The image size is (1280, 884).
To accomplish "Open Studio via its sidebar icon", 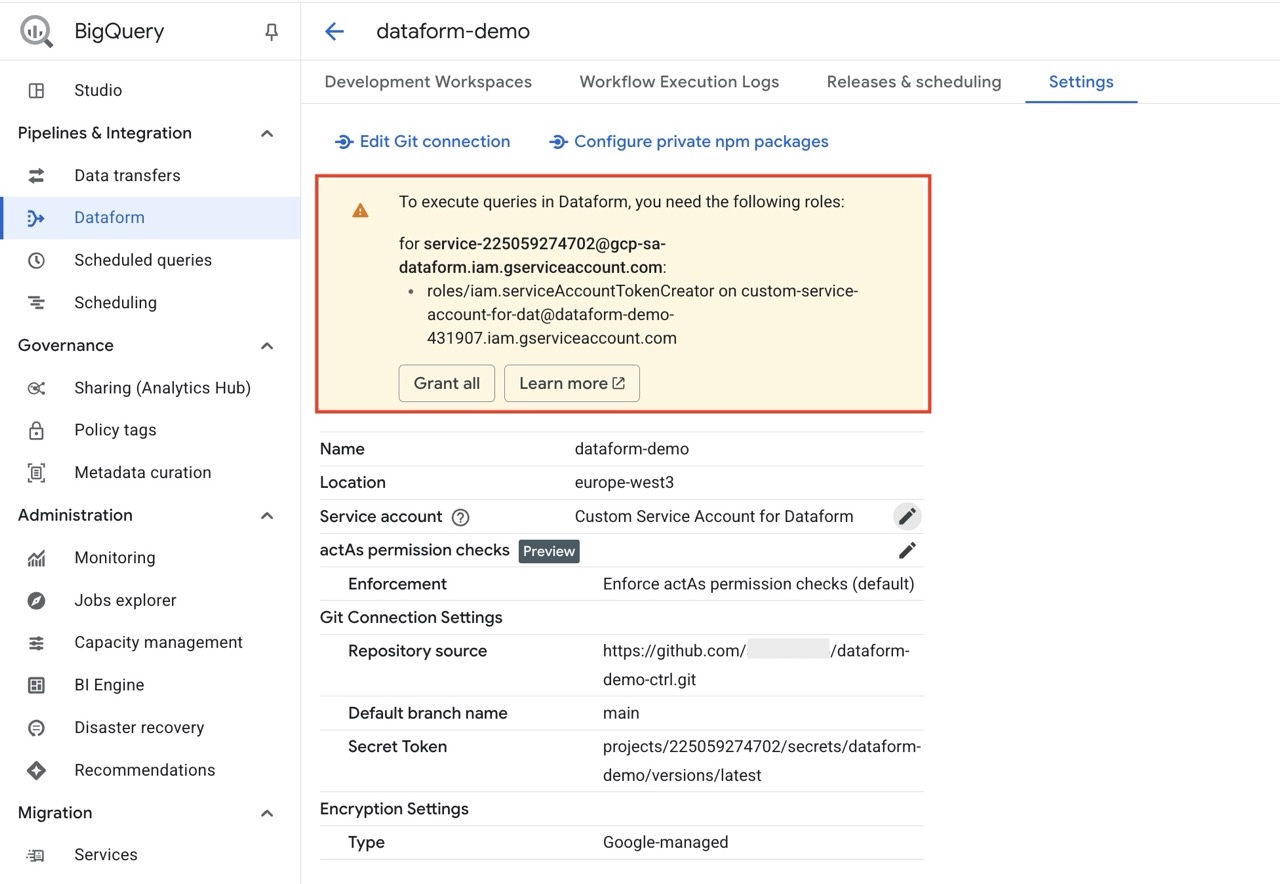I will click(37, 90).
